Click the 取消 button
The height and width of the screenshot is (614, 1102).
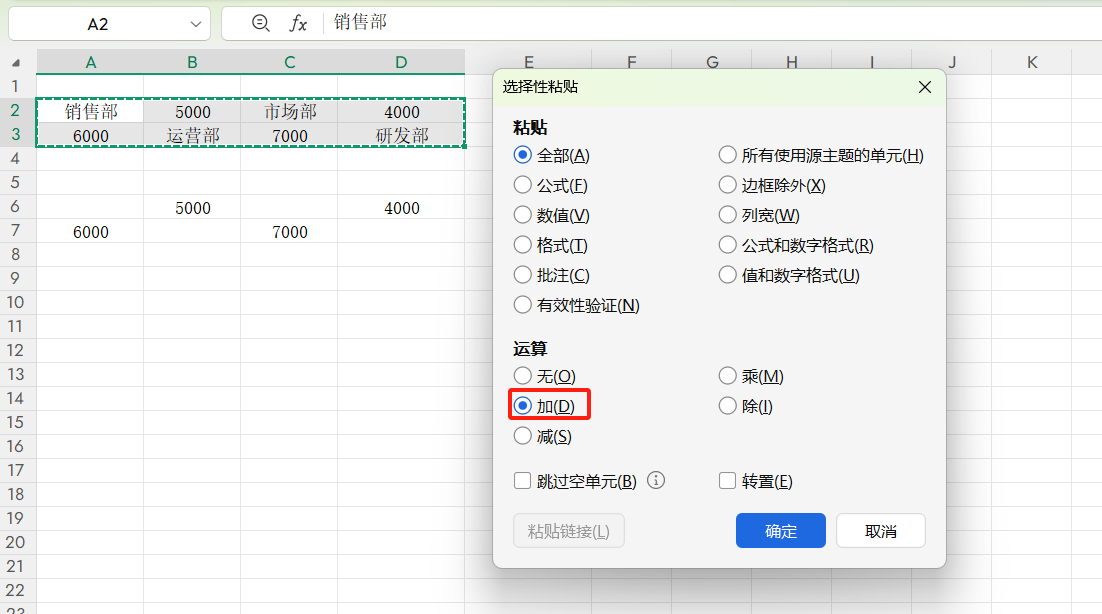[880, 531]
